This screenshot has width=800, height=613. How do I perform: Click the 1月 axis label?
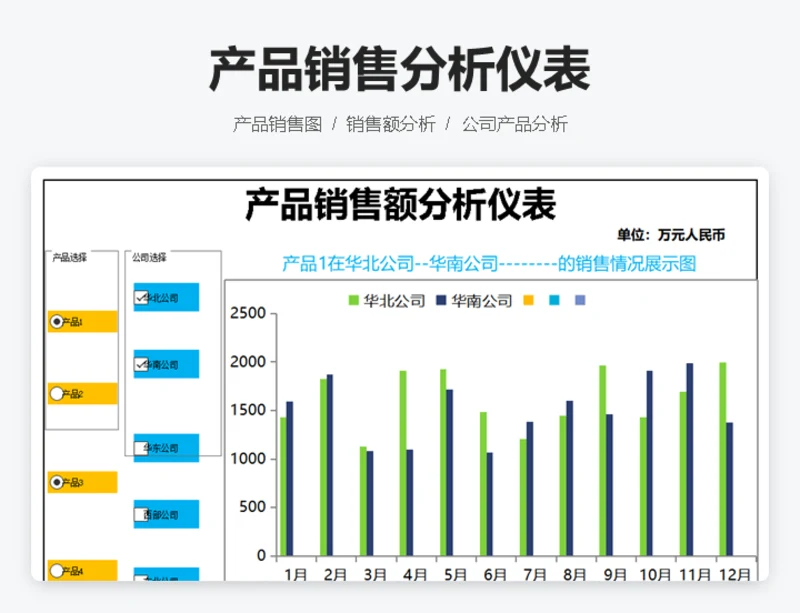295,574
